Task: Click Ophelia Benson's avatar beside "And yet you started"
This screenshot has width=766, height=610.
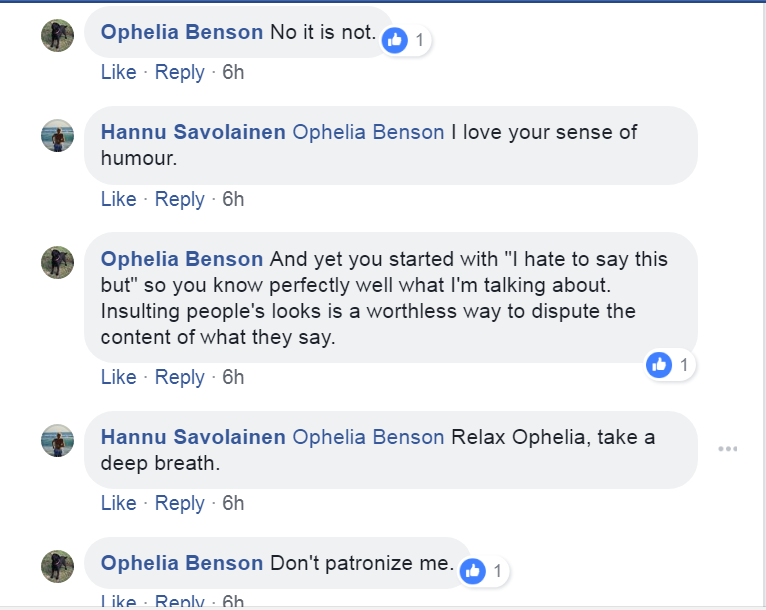Action: click(x=57, y=262)
